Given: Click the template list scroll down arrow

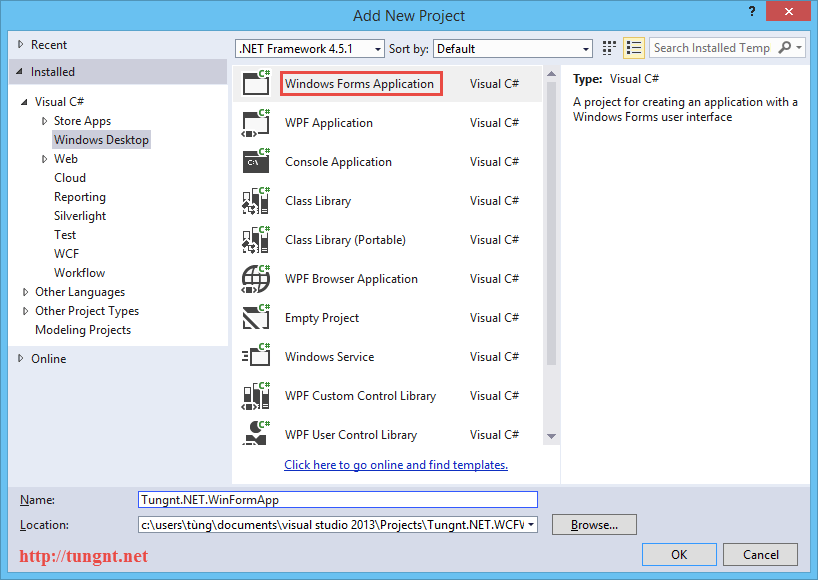Looking at the screenshot, I should tap(551, 437).
